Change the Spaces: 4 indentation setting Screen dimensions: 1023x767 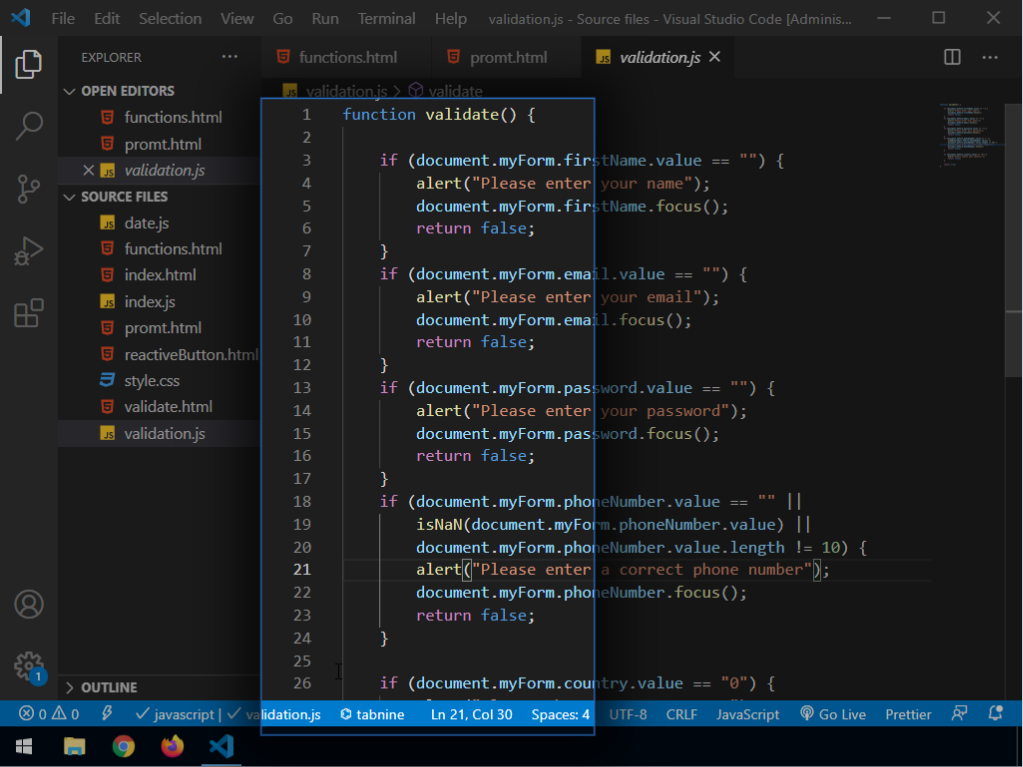click(560, 714)
